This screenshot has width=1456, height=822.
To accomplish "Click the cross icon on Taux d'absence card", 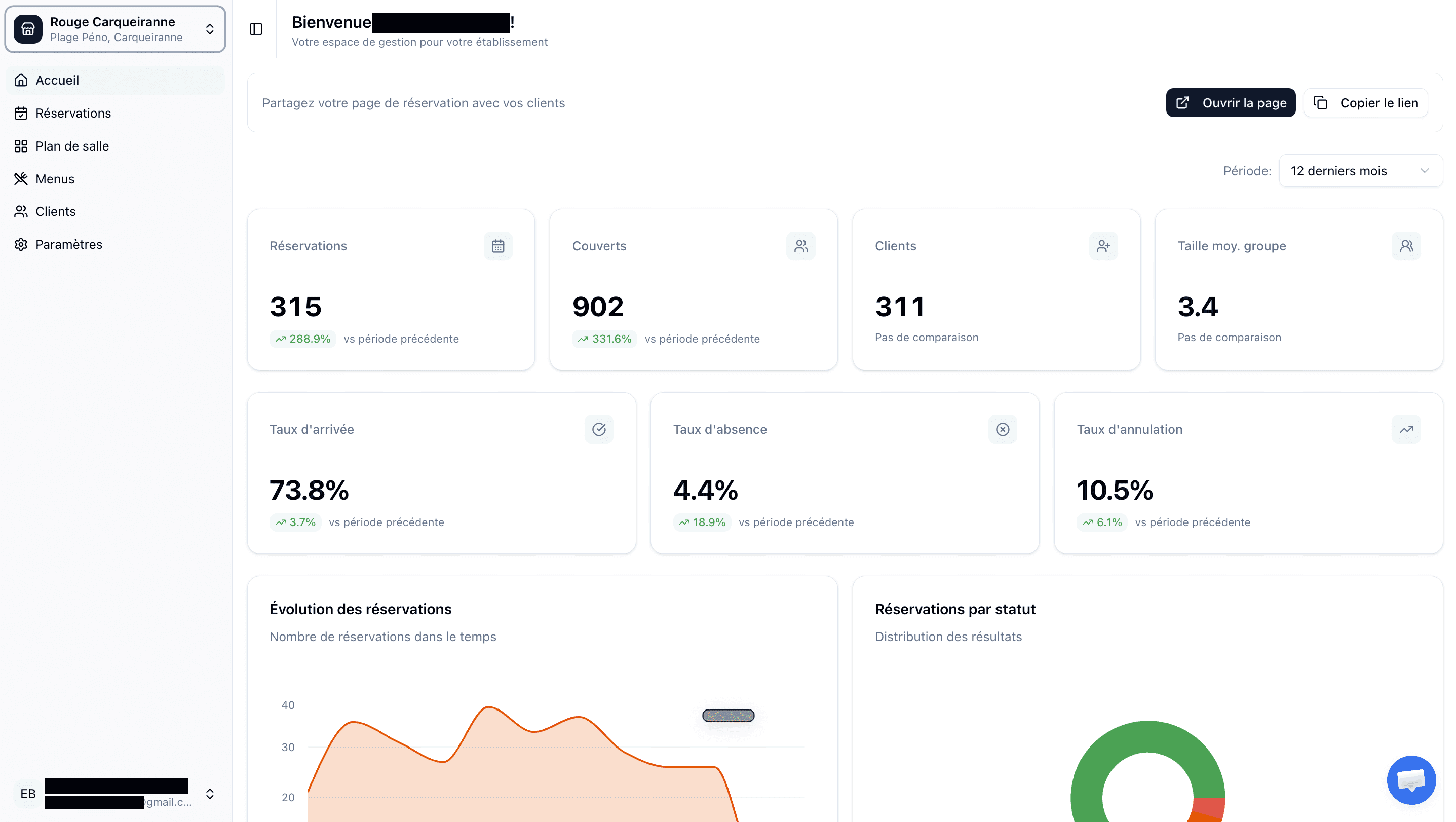I will click(1002, 429).
